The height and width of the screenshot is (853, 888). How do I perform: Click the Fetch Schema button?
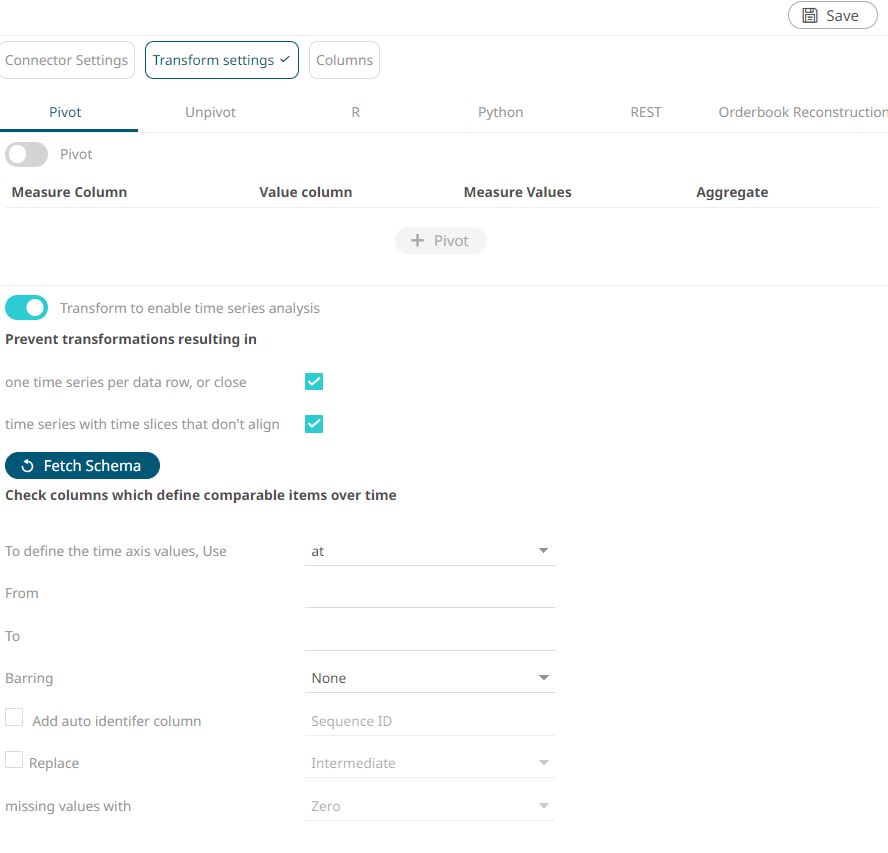click(82, 466)
